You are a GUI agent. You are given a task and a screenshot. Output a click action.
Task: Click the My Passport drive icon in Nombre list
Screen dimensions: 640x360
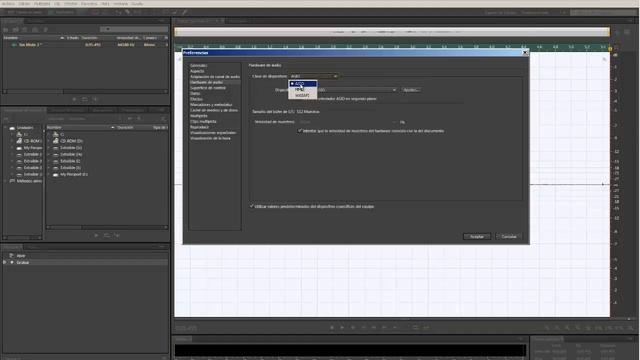click(56, 174)
